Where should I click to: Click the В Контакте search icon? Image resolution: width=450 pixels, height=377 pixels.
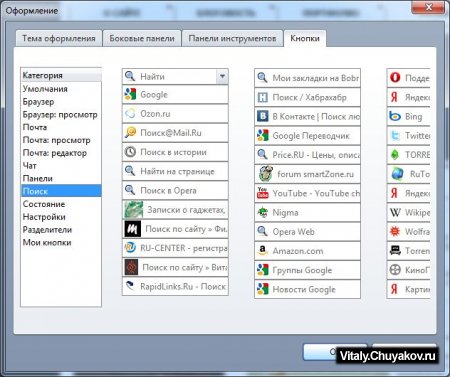[262, 116]
